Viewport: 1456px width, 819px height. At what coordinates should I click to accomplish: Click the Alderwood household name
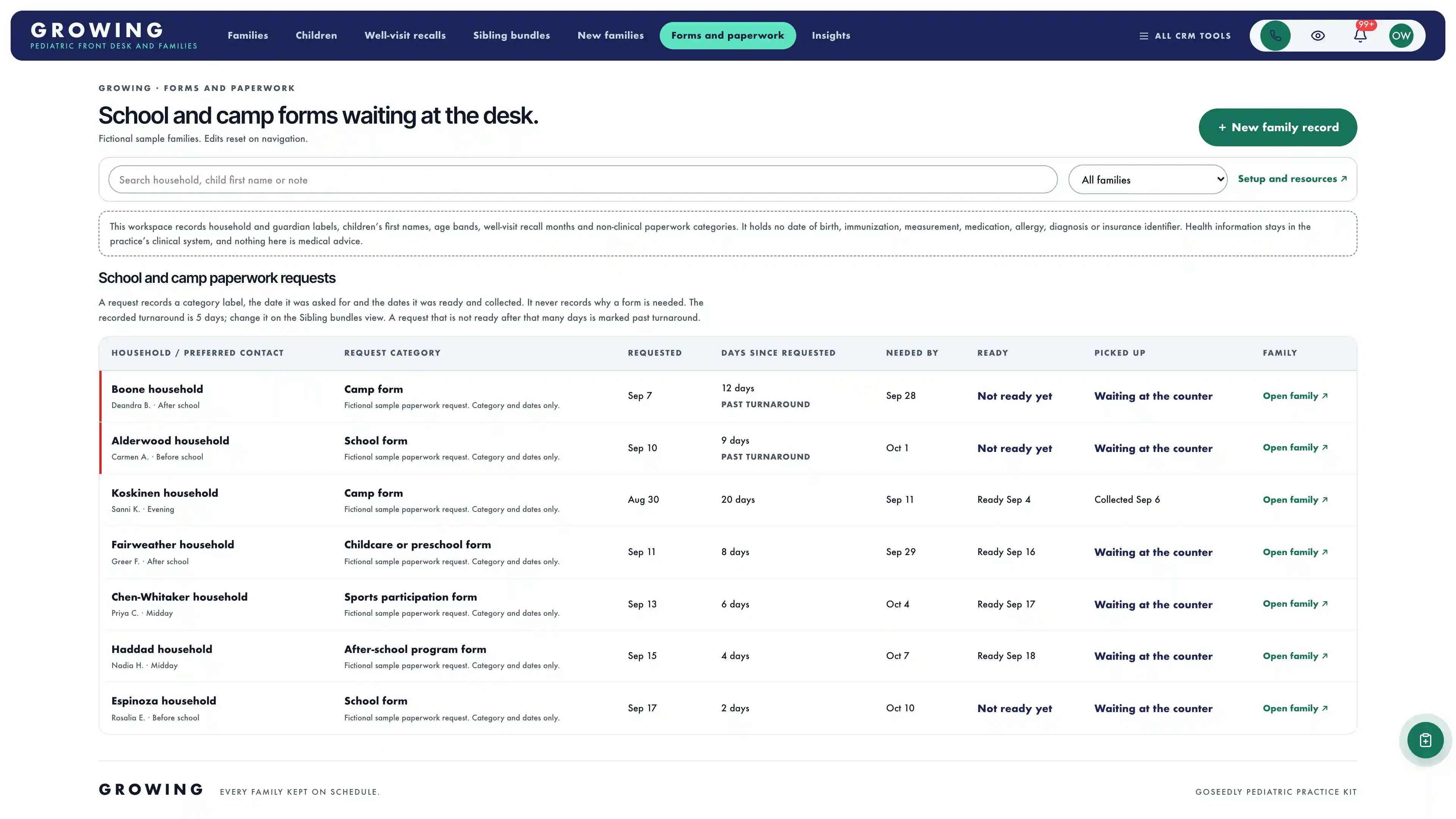pos(170,440)
